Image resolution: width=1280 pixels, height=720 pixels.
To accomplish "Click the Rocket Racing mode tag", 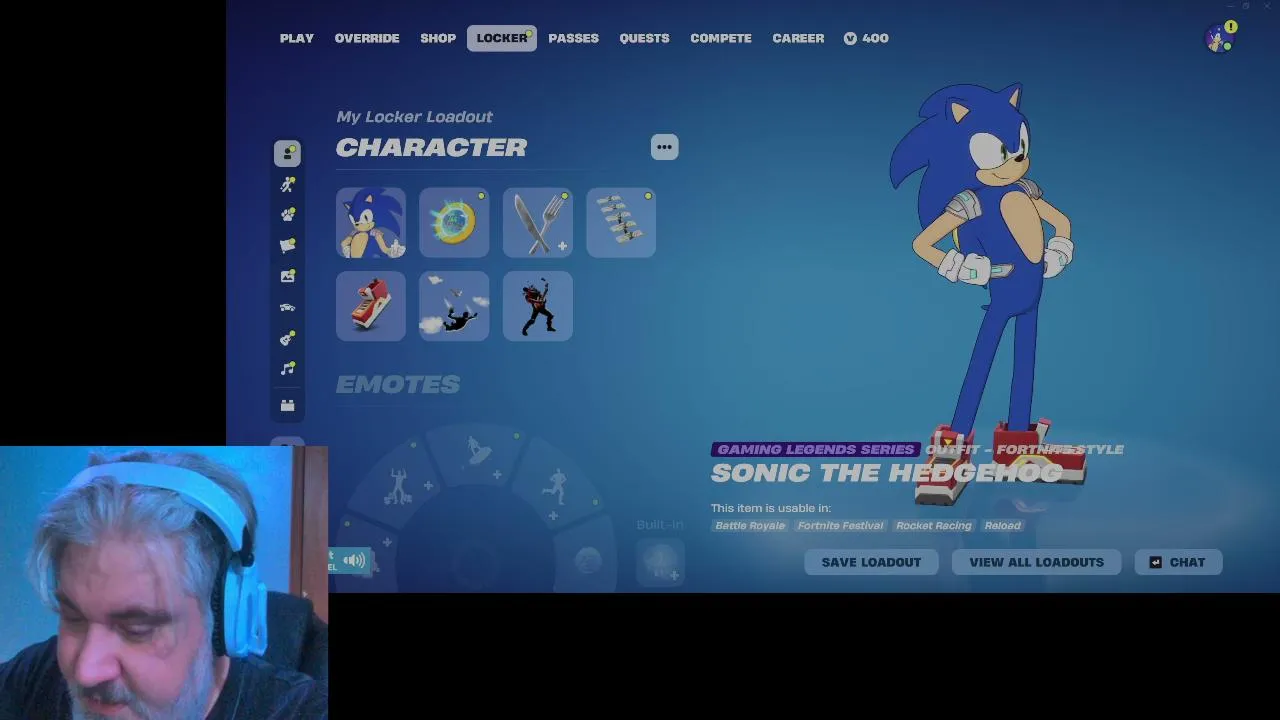I will (934, 526).
